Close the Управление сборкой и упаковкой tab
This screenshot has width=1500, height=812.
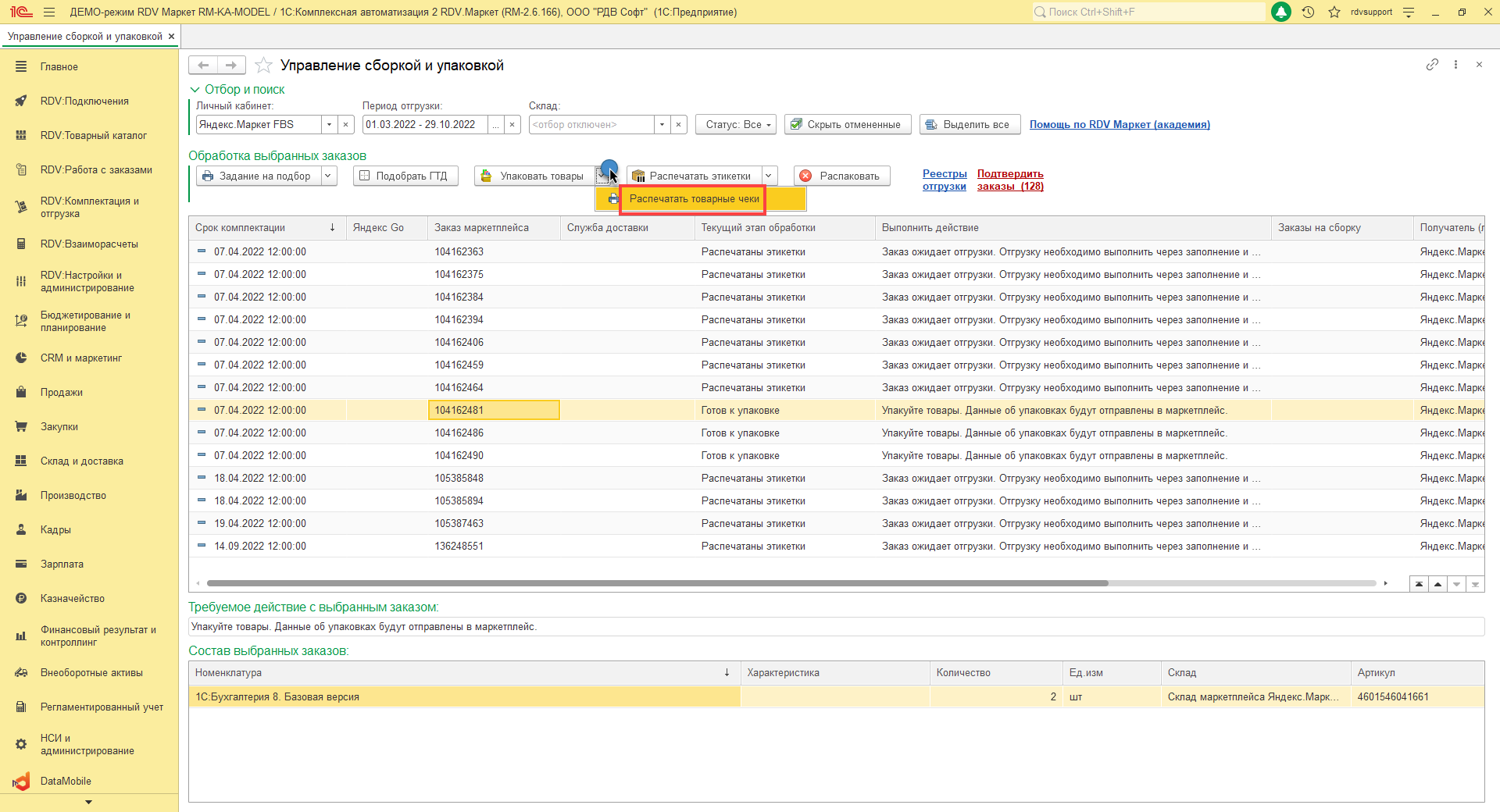coord(171,37)
